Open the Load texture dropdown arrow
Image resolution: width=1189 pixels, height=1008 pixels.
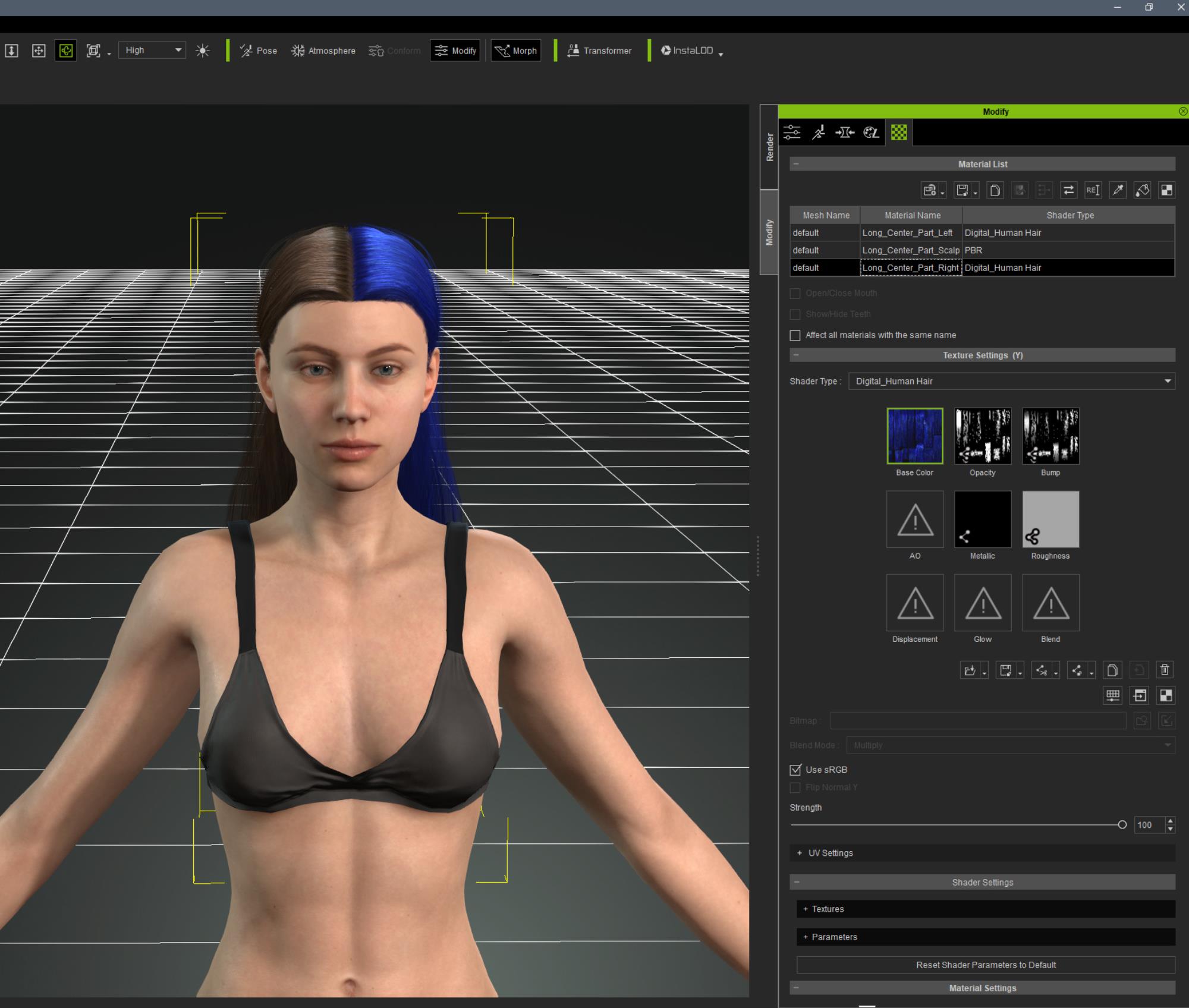(984, 673)
